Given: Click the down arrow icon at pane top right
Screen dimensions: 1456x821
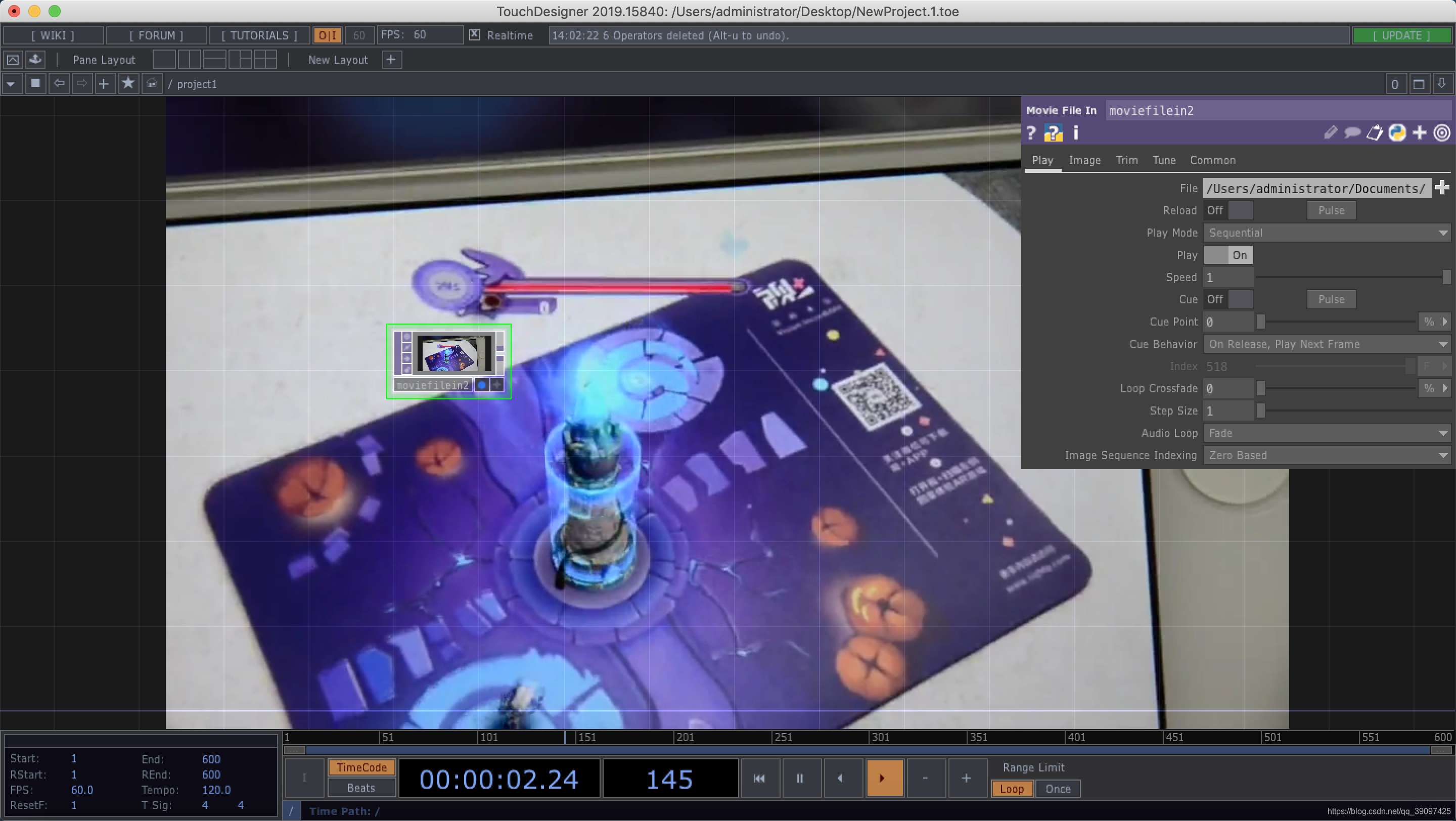Looking at the screenshot, I should [1442, 84].
